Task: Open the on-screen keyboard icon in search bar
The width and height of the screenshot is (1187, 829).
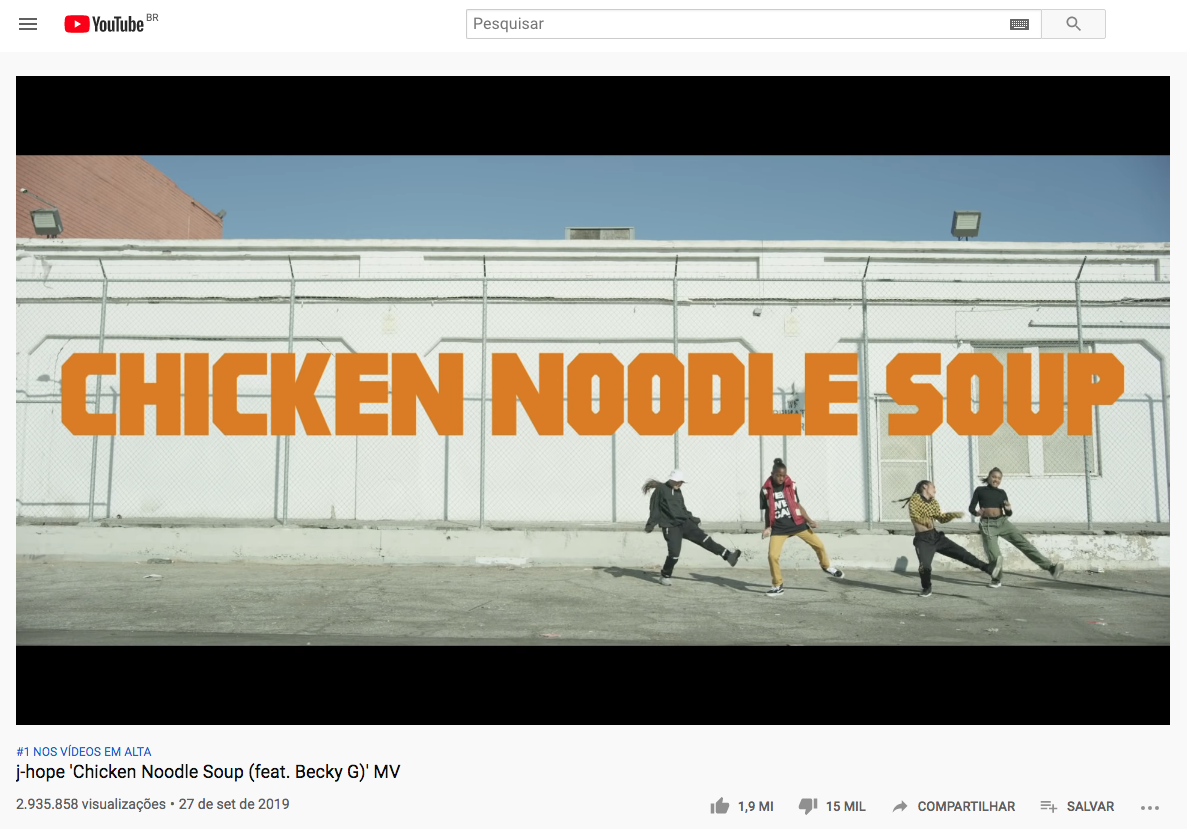Action: tap(1019, 24)
